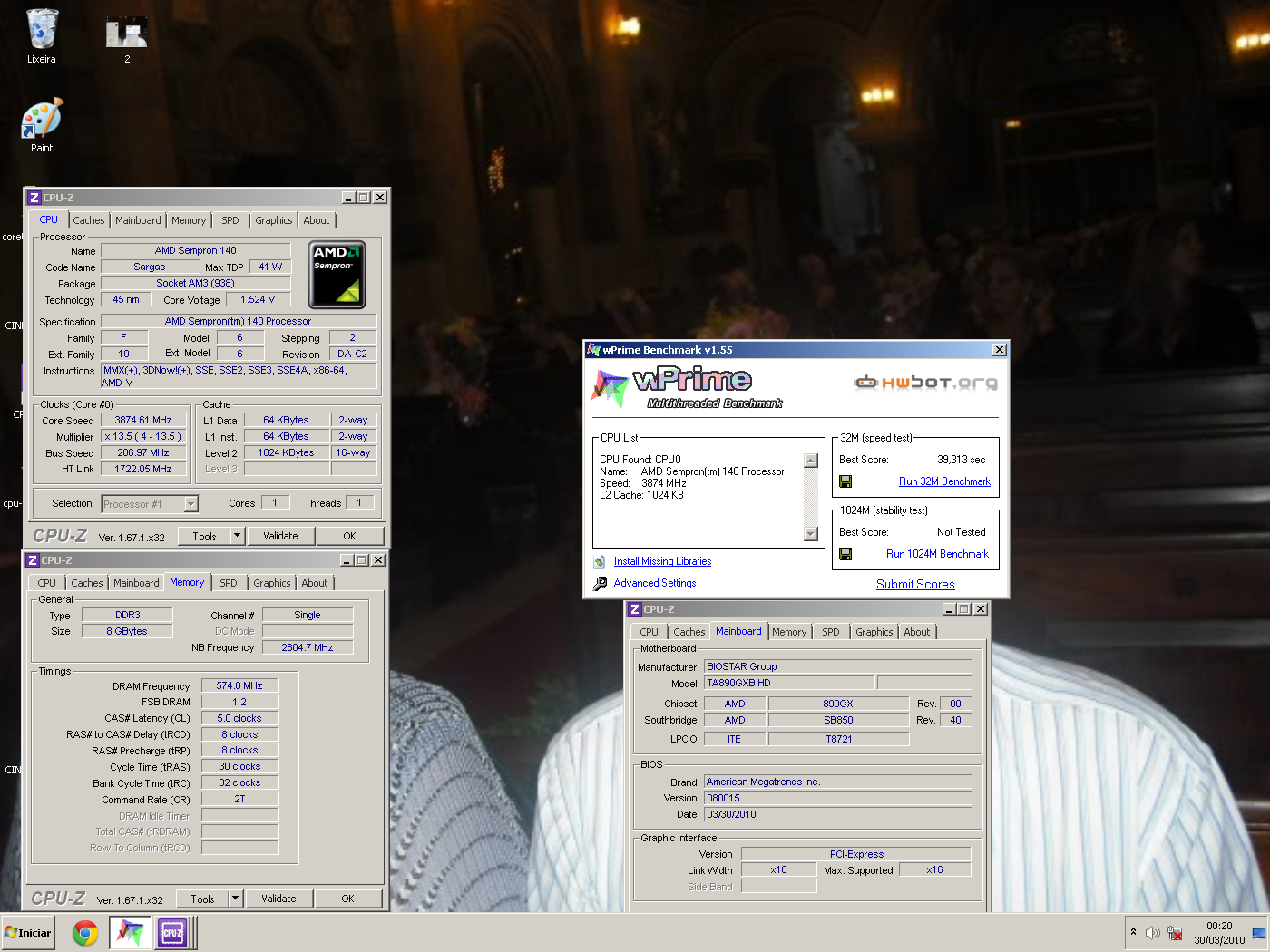
Task: Click the BIOS date 03/30/2010 field
Action: coord(838,815)
